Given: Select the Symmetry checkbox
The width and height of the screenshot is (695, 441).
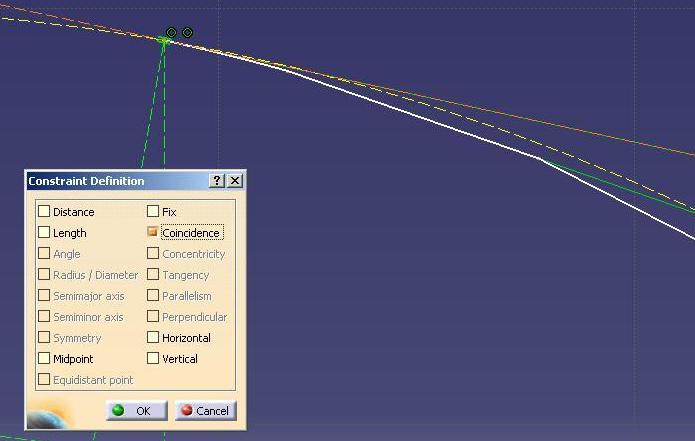Looking at the screenshot, I should click(44, 337).
